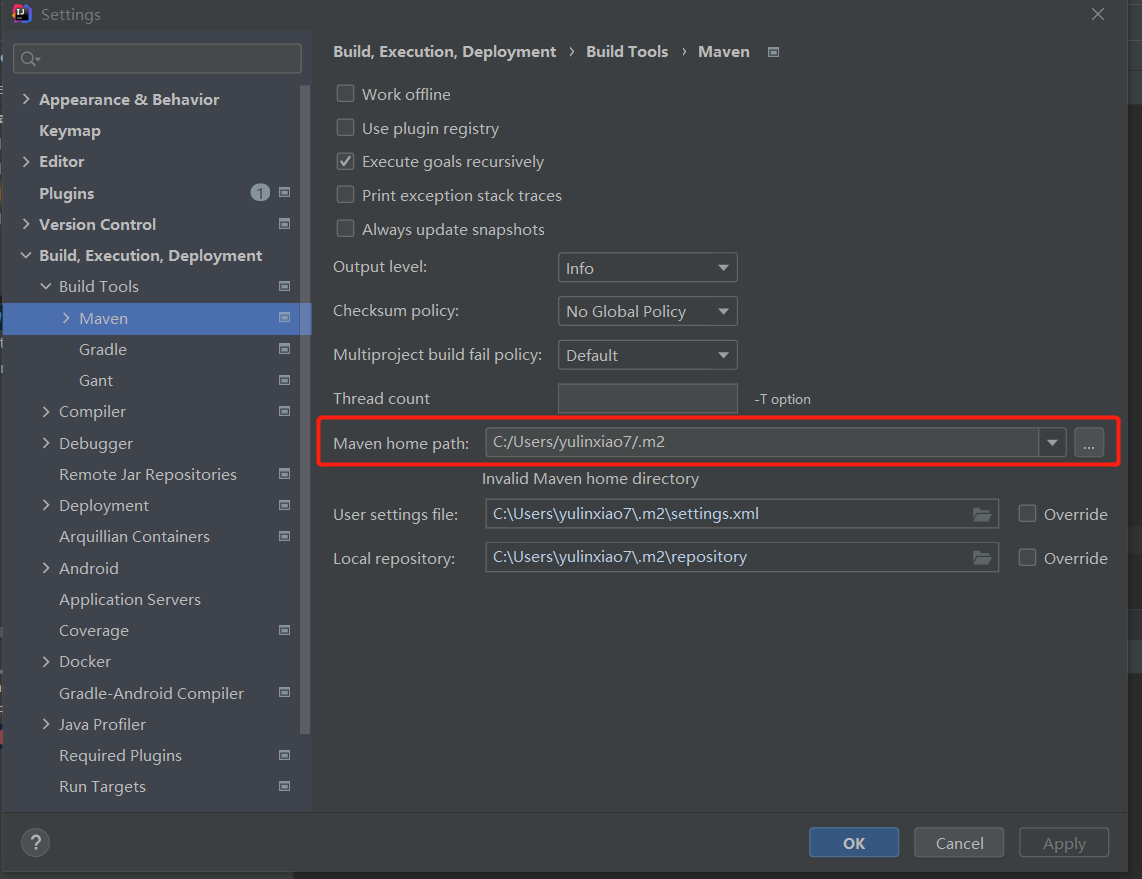Image resolution: width=1142 pixels, height=879 pixels.
Task: Click the project-level icon beside Arquillian Containers
Action: pyautogui.click(x=285, y=537)
